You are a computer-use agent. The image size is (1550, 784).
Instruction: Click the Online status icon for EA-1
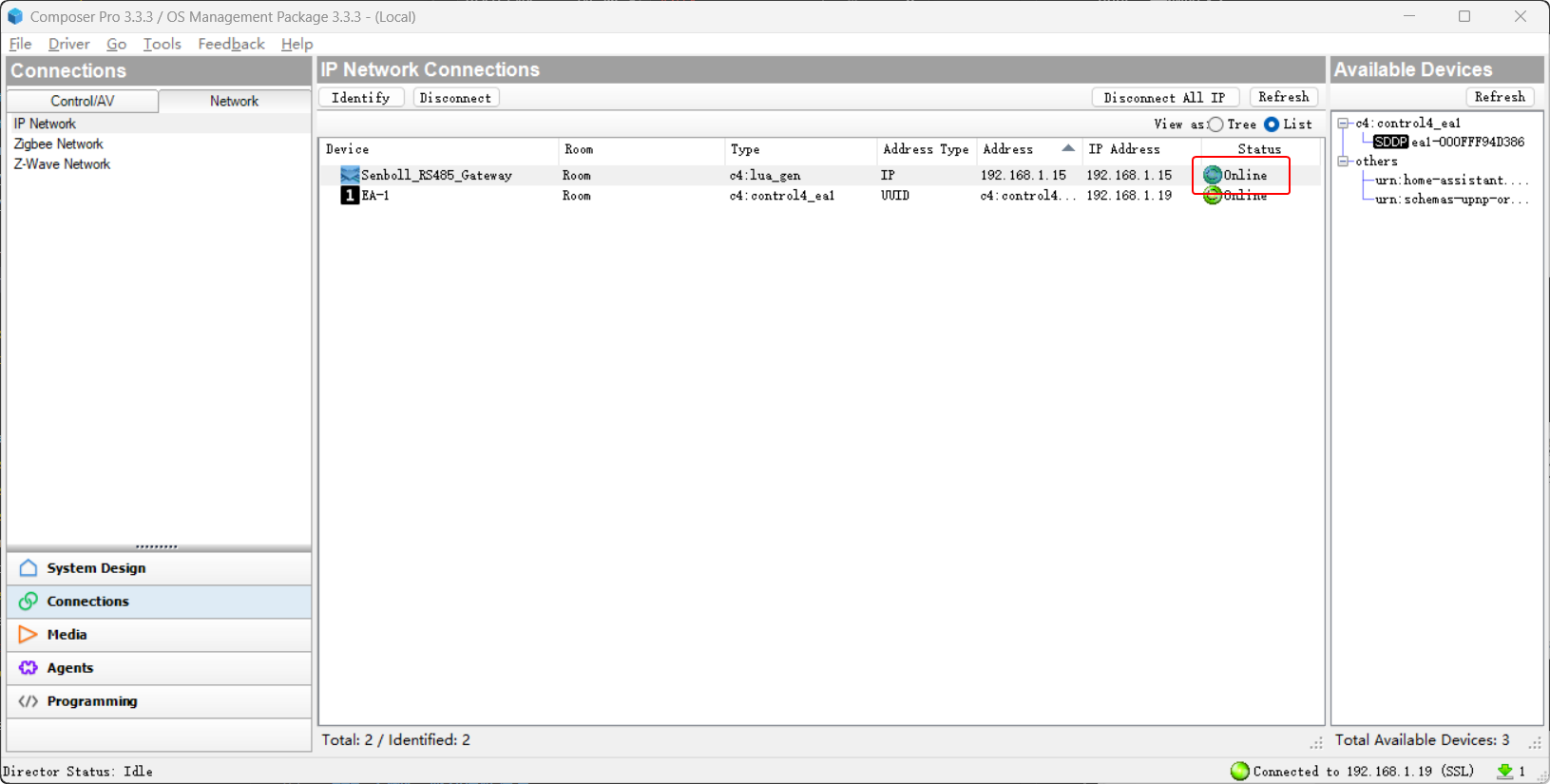click(1213, 196)
